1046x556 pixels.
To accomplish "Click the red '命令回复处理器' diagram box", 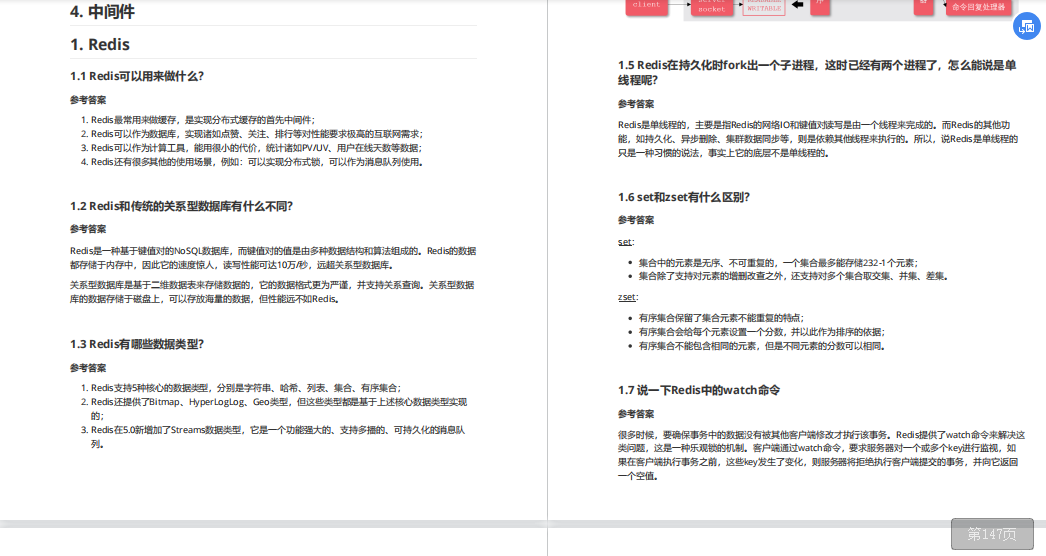I will coord(979,7).
